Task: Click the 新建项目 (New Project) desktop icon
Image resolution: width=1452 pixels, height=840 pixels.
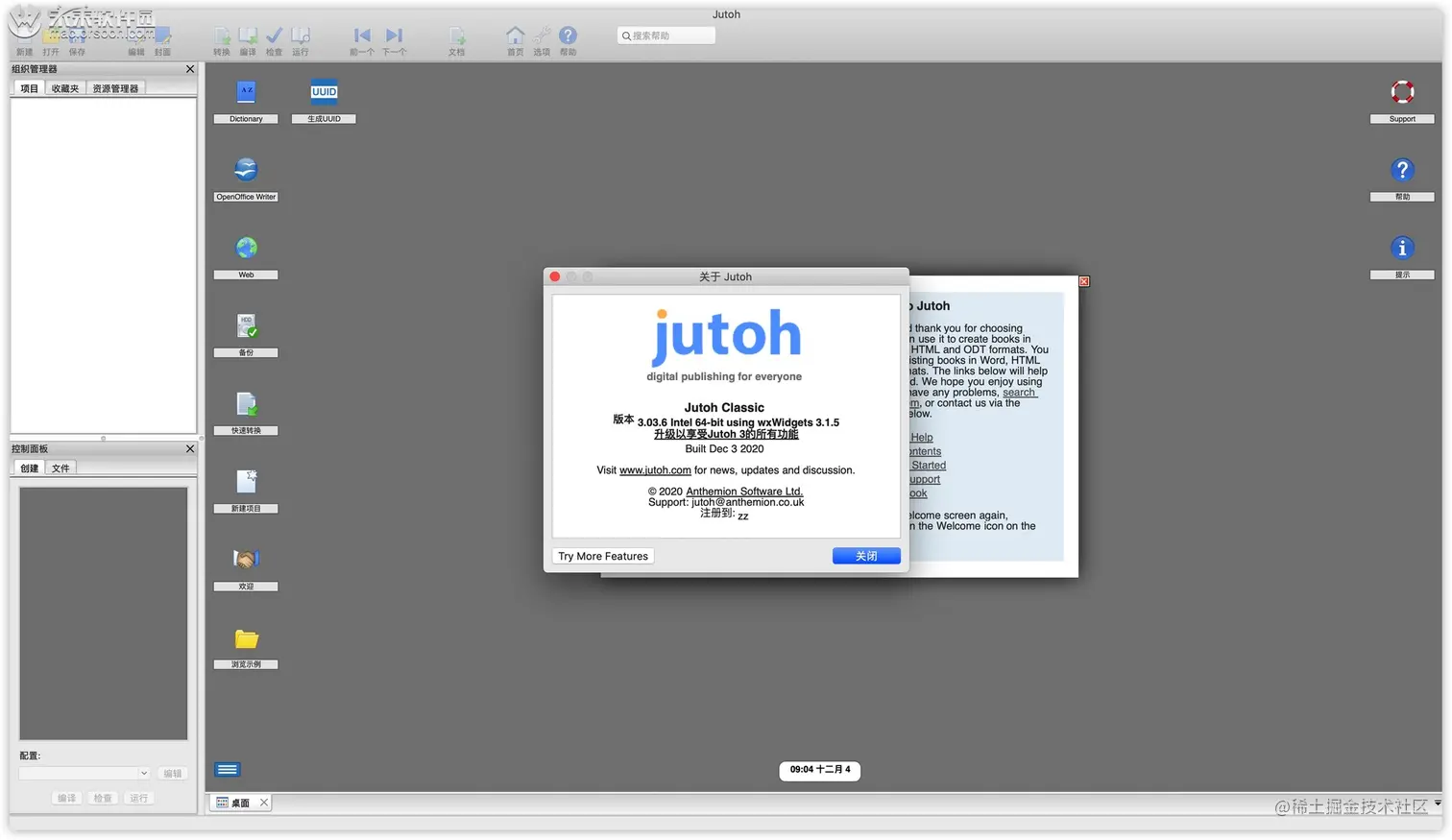Action: coord(246,491)
